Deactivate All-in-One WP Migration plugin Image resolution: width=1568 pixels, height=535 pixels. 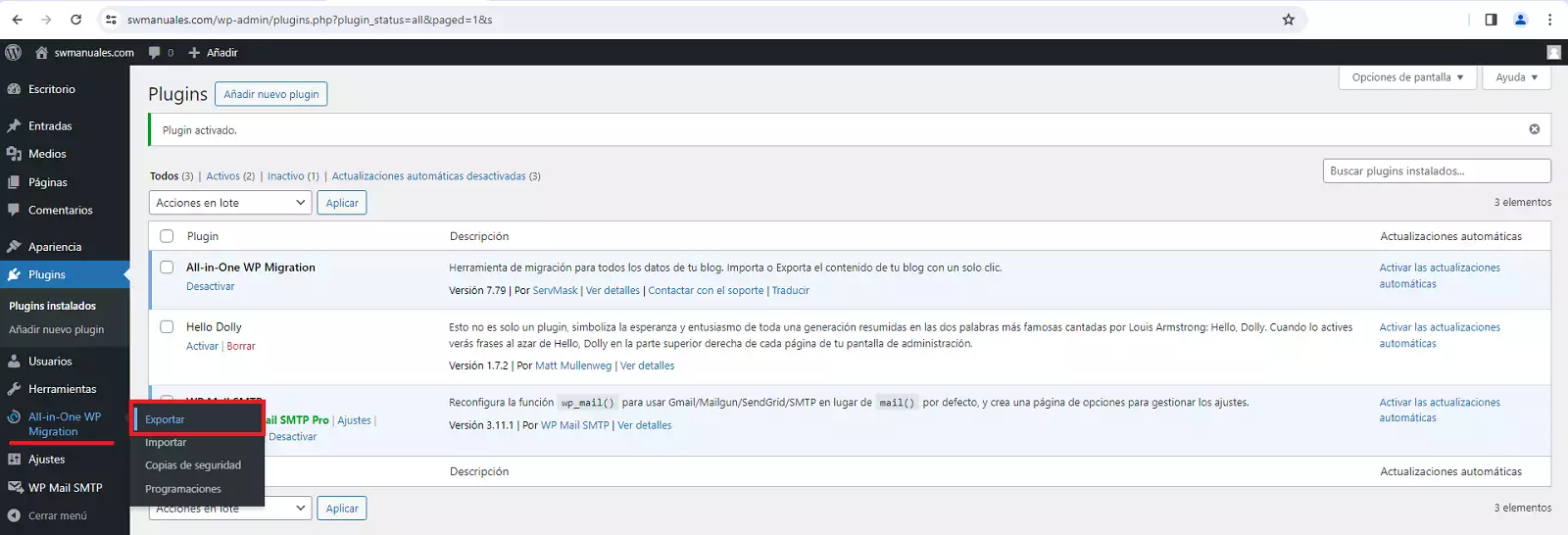click(211, 287)
